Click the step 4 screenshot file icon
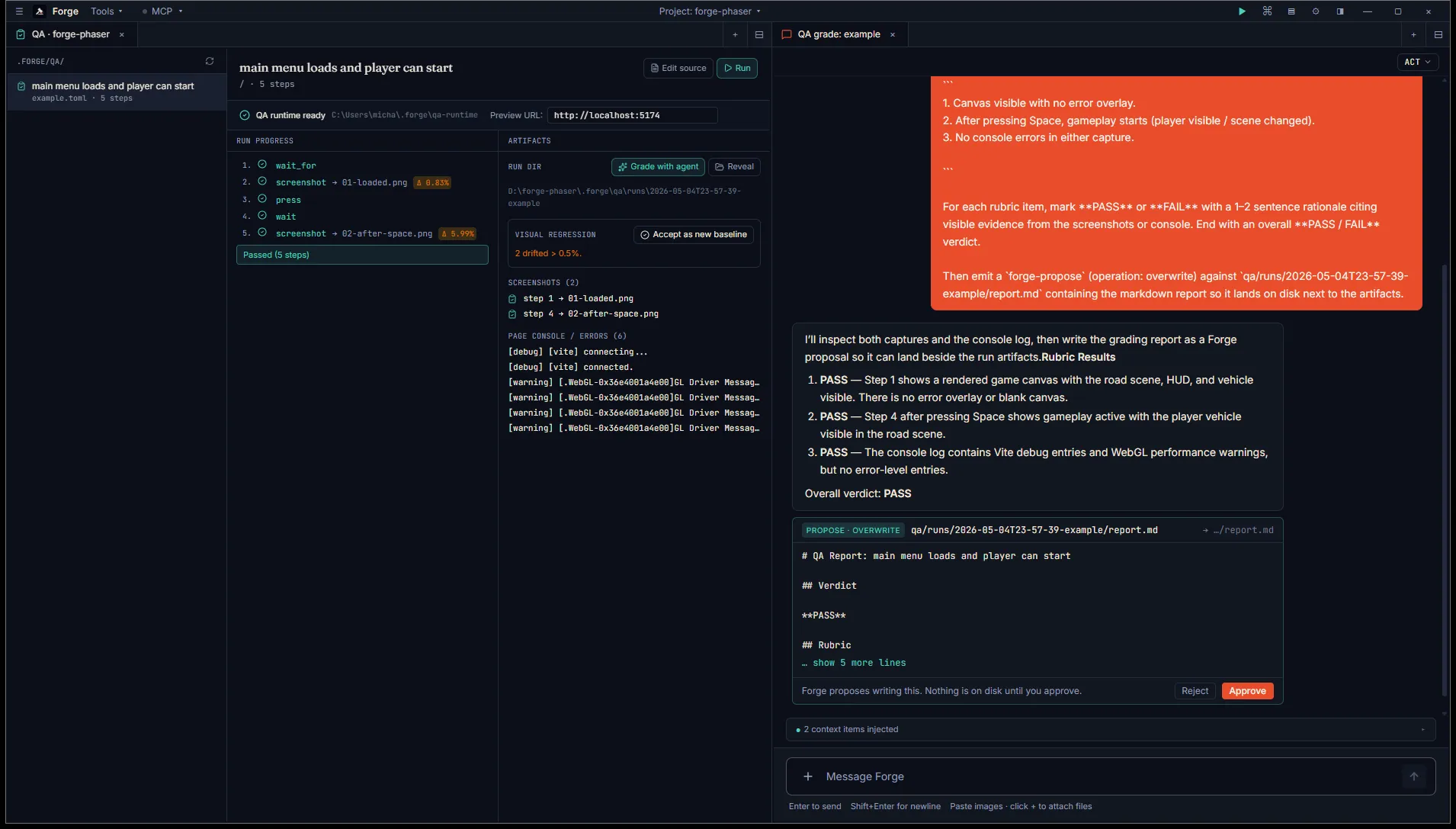The height and width of the screenshot is (829, 1456). click(512, 314)
